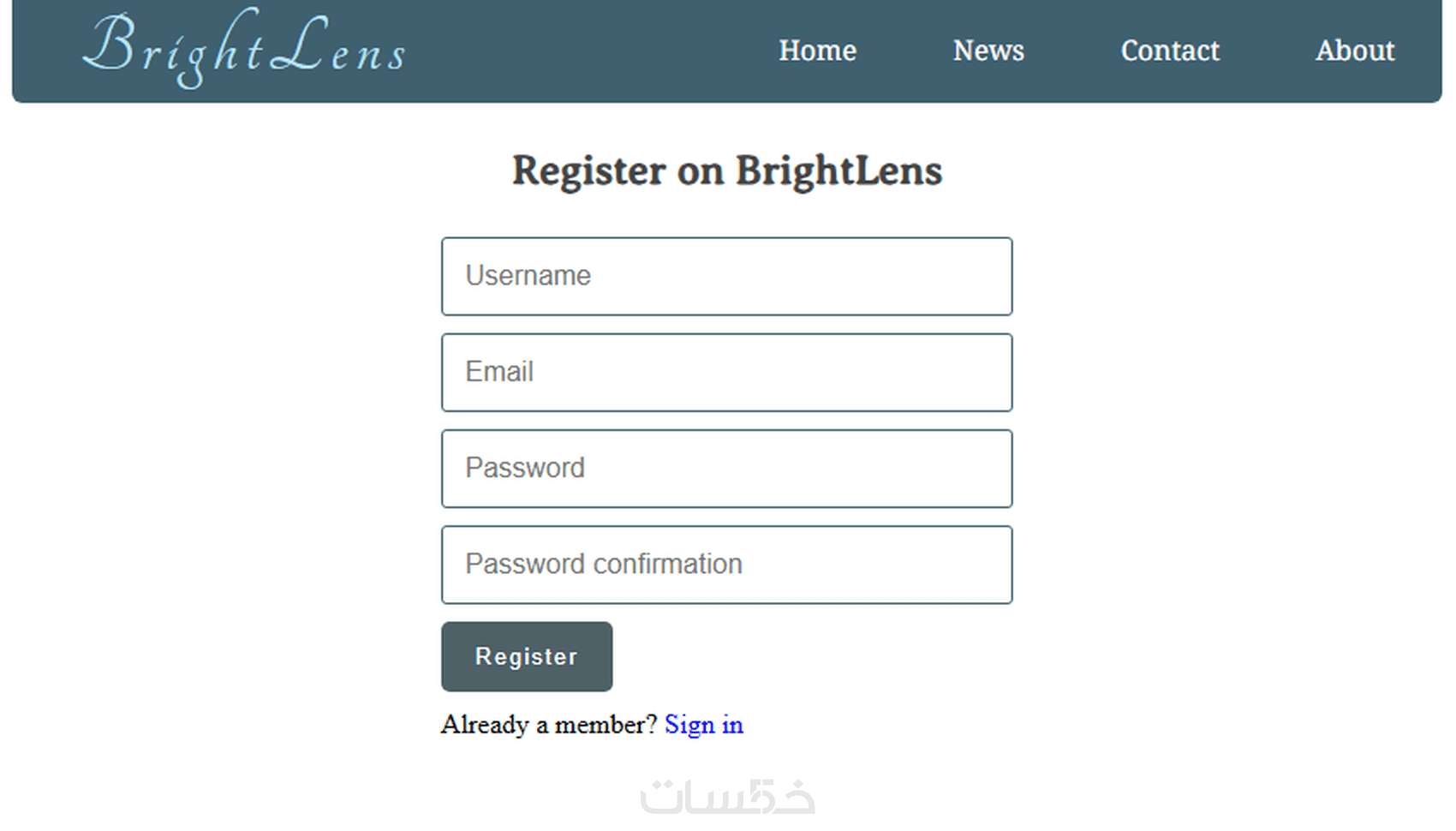Open the Contact navigation item
The height and width of the screenshot is (831, 1456).
click(1170, 51)
